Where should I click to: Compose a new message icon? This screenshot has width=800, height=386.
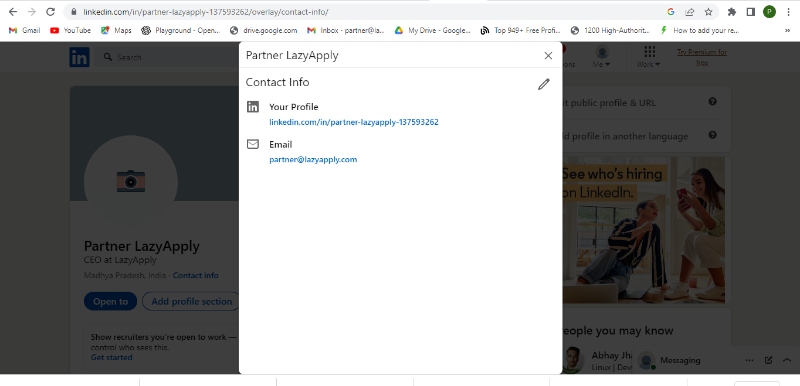(768, 360)
